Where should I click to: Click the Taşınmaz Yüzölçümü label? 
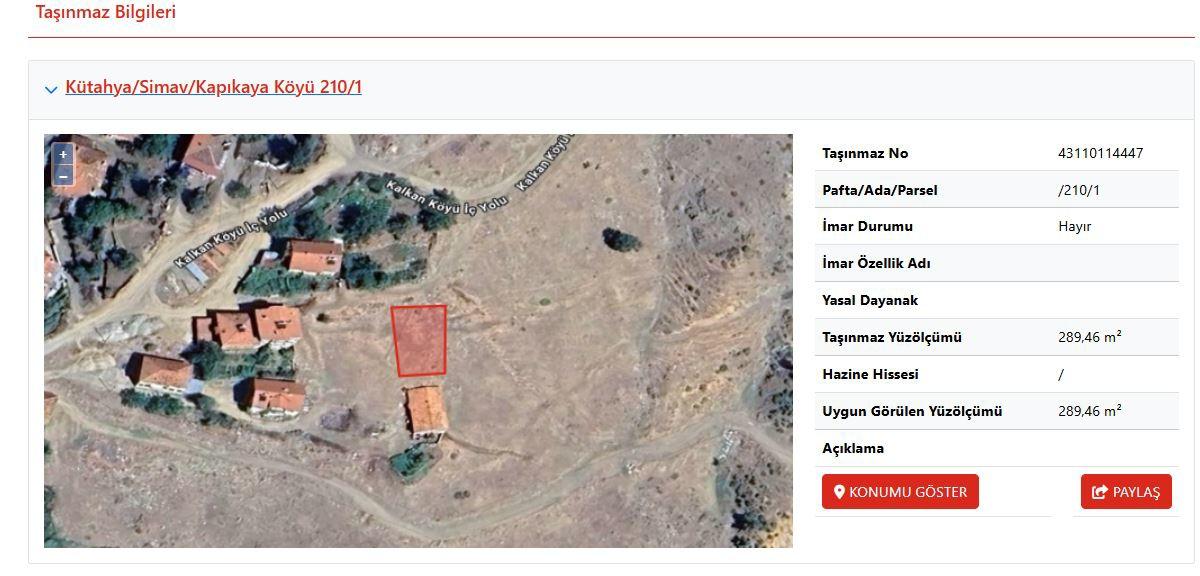[892, 337]
